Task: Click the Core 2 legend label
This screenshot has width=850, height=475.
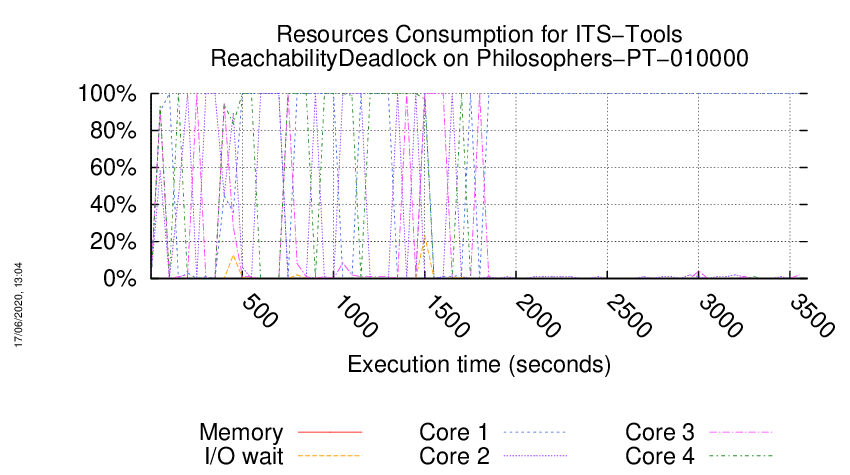Action: pyautogui.click(x=454, y=456)
